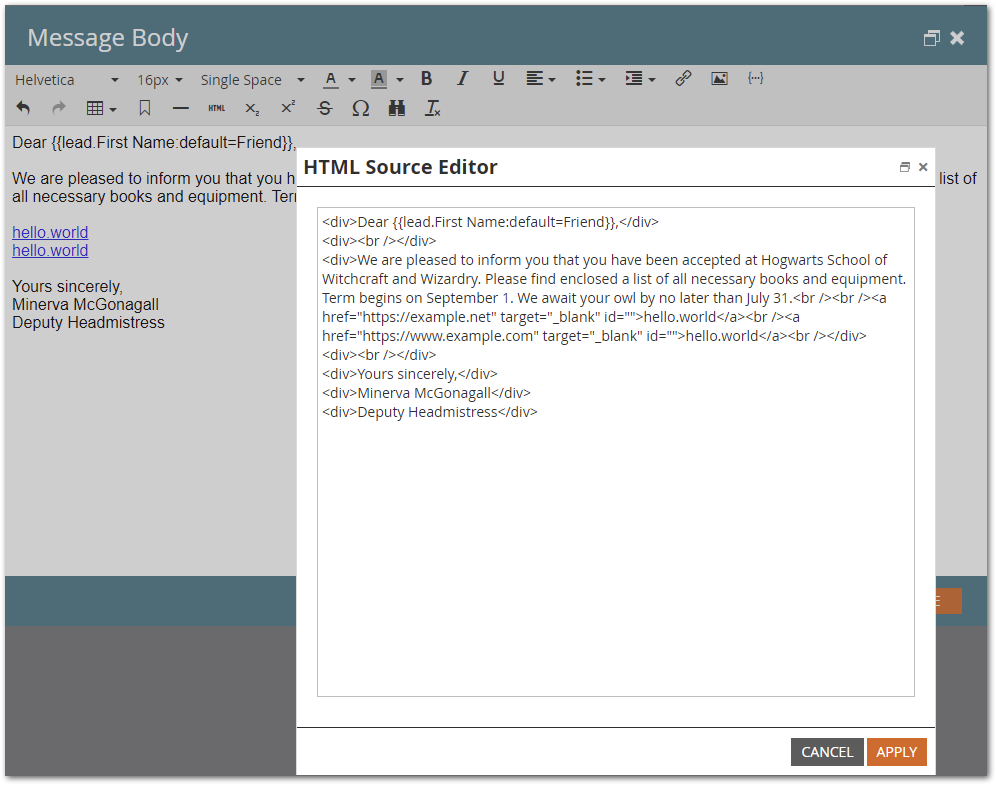This screenshot has width=996, height=785.
Task: Open the Insert Table dropdown
Action: coord(102,109)
